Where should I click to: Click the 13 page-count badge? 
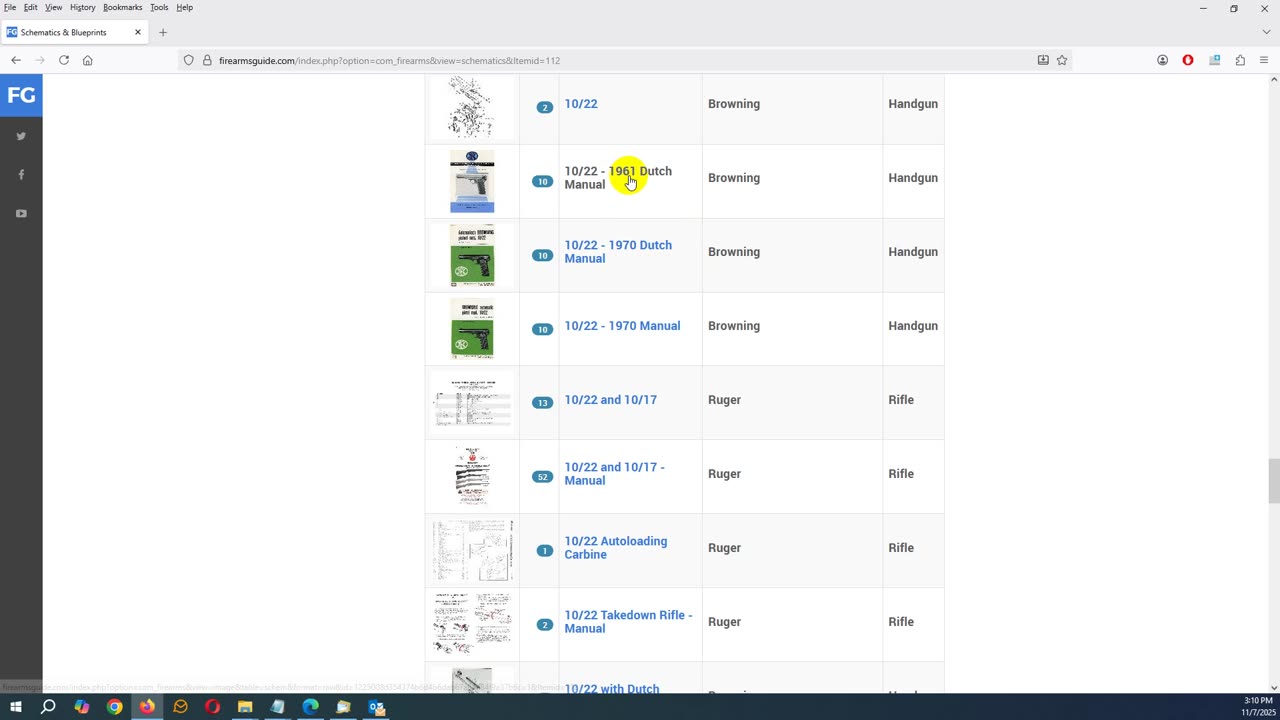(542, 403)
